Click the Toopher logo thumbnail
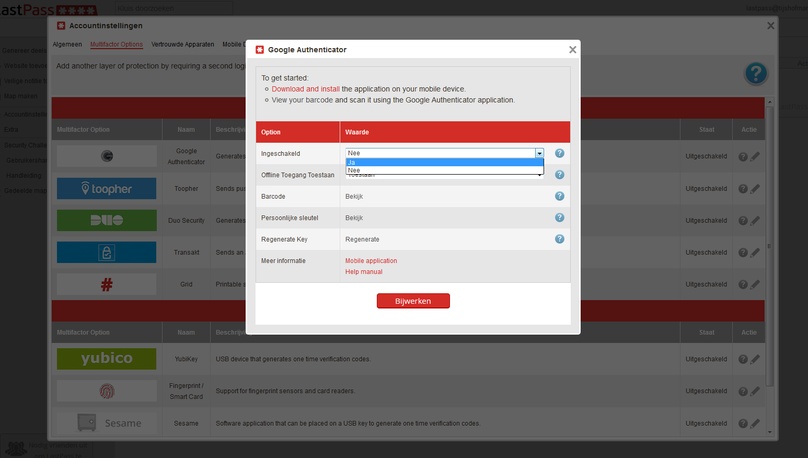 (106, 188)
